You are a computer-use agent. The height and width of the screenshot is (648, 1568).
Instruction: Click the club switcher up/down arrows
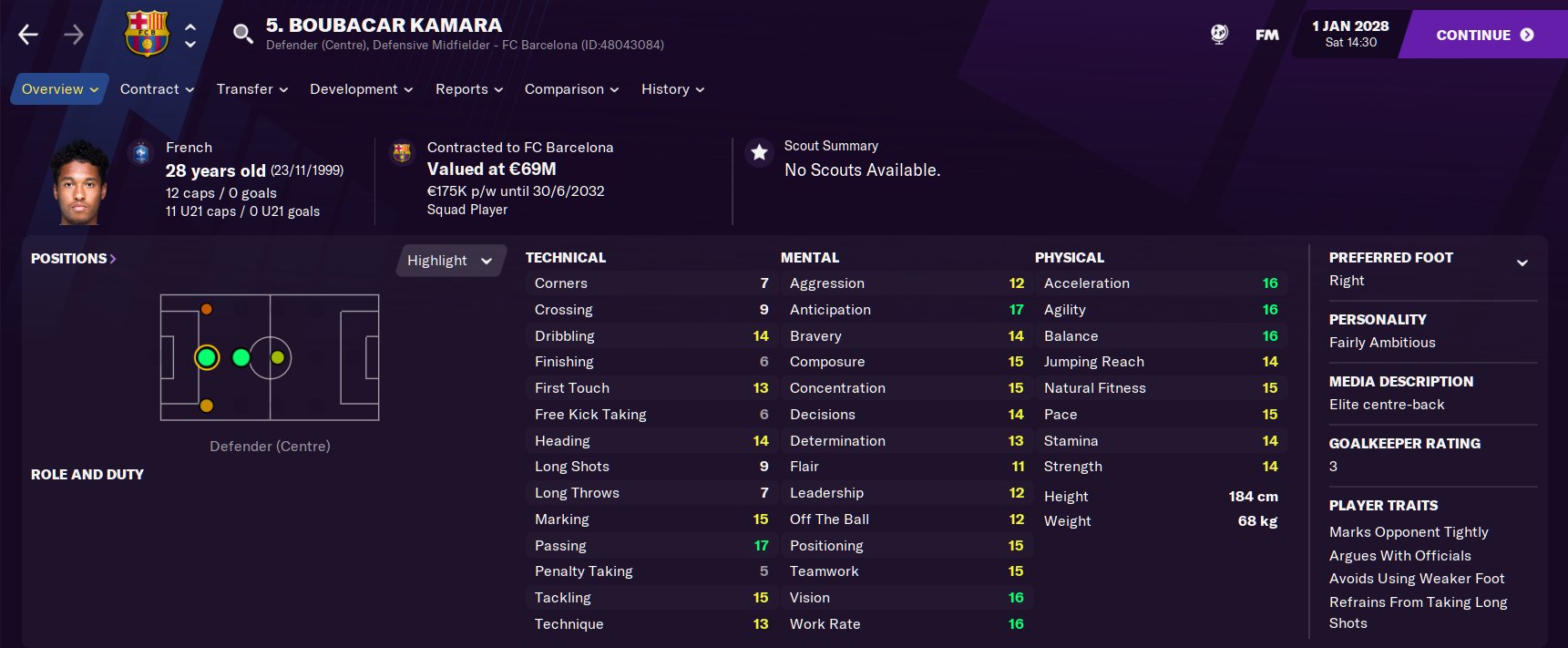click(x=190, y=35)
